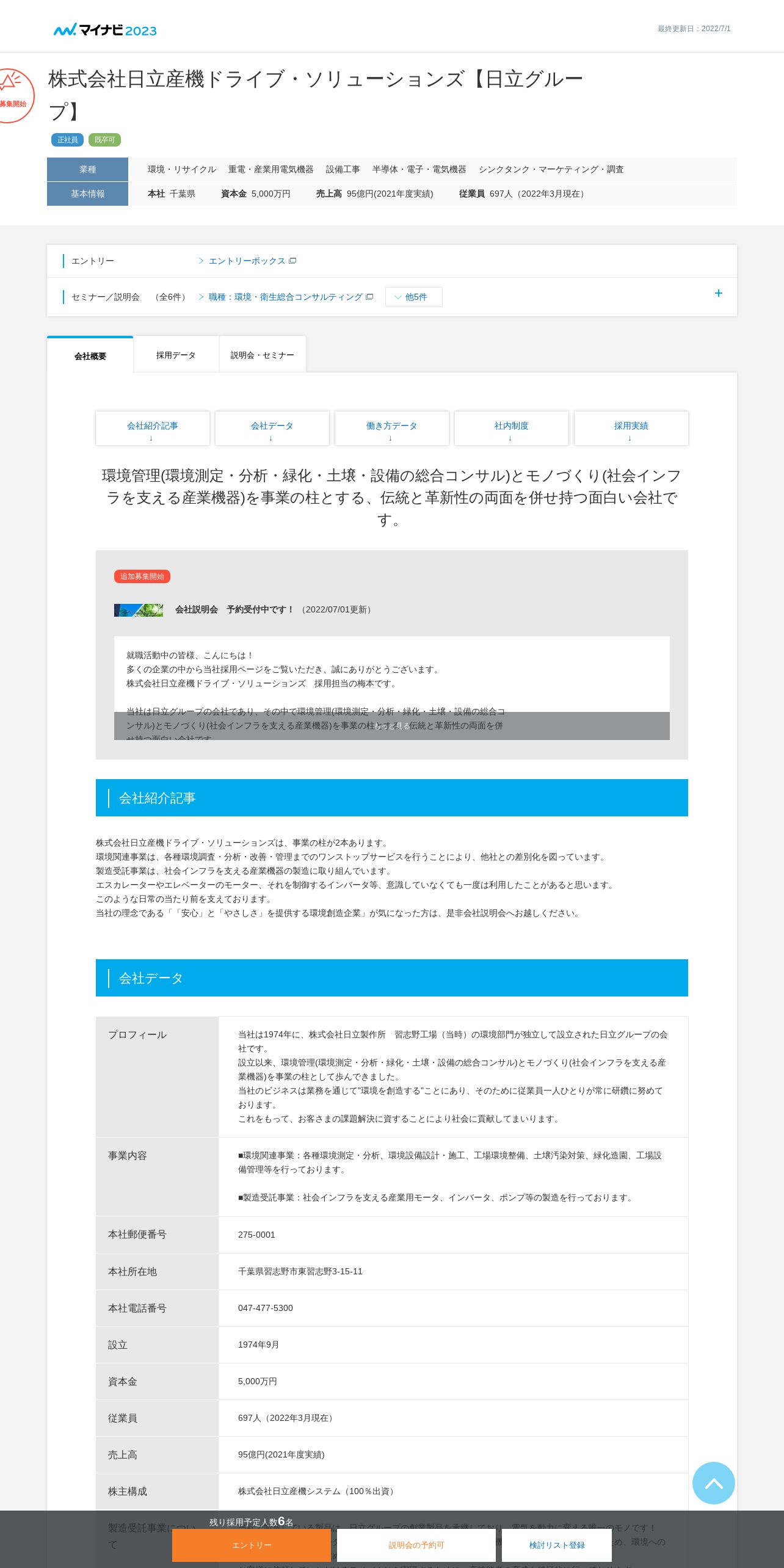Click the 重電・産業用電気機器 industry text

tap(271, 169)
